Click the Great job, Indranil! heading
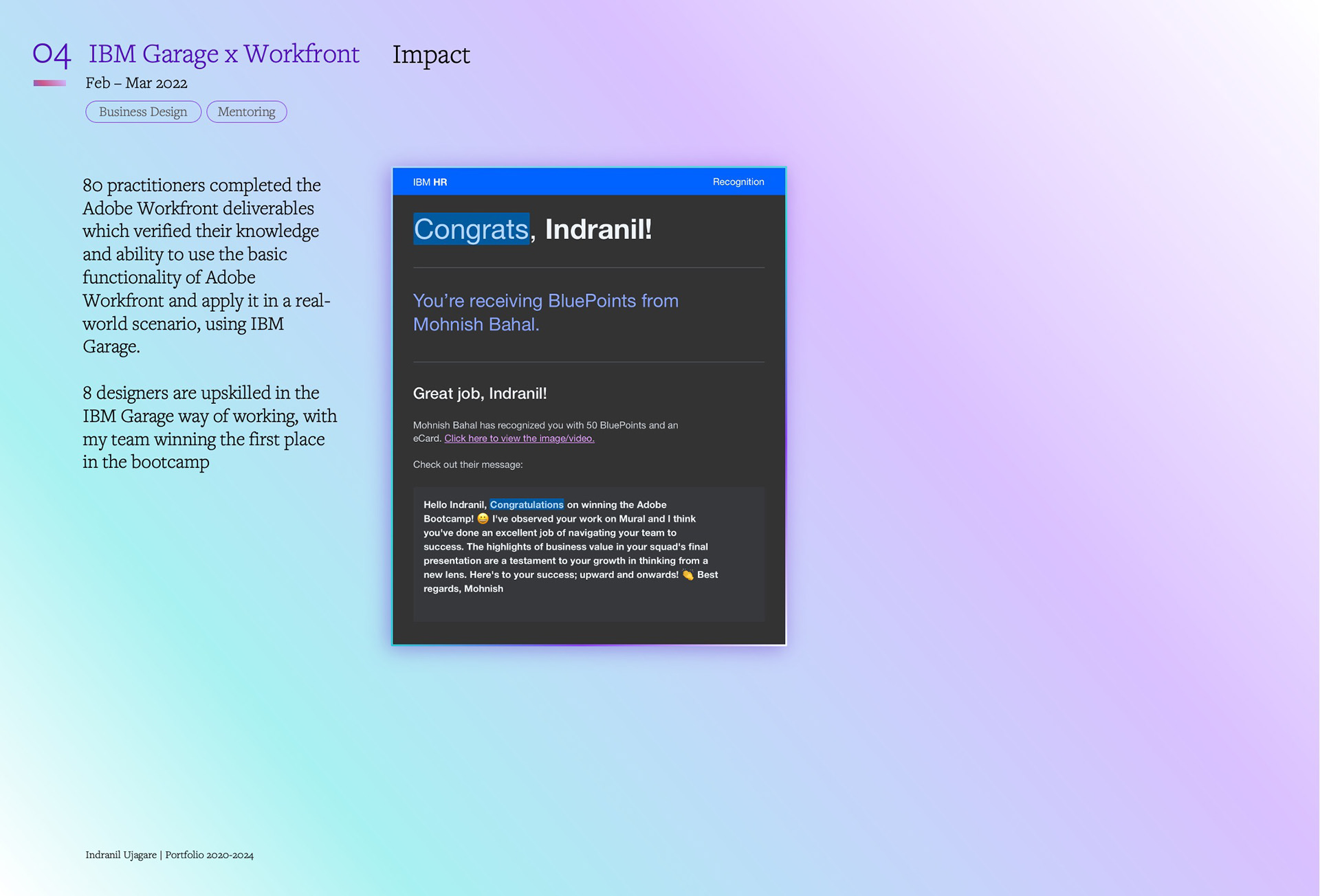Image resolution: width=1320 pixels, height=896 pixels. [480, 394]
